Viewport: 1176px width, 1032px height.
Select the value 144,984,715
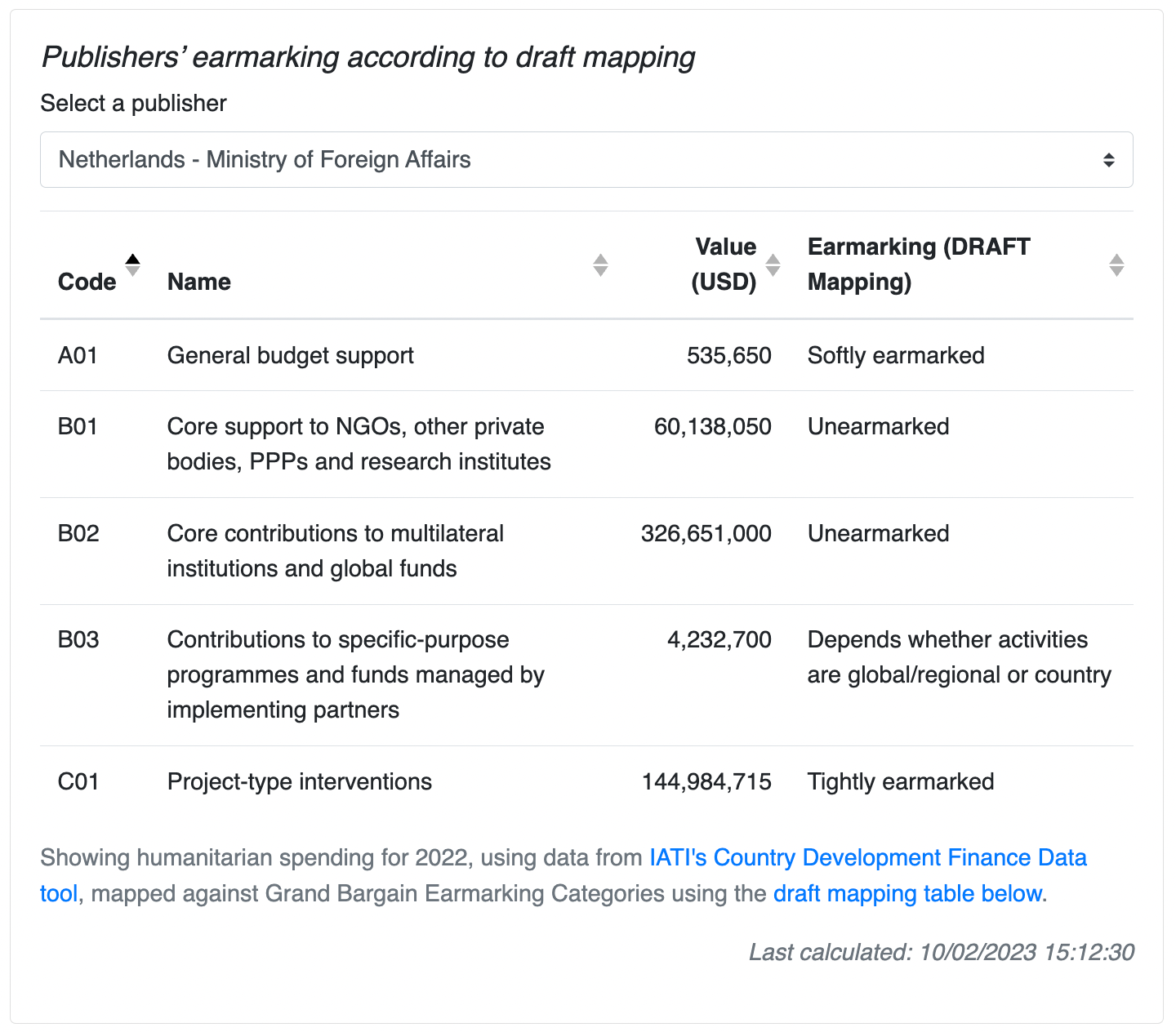(706, 781)
